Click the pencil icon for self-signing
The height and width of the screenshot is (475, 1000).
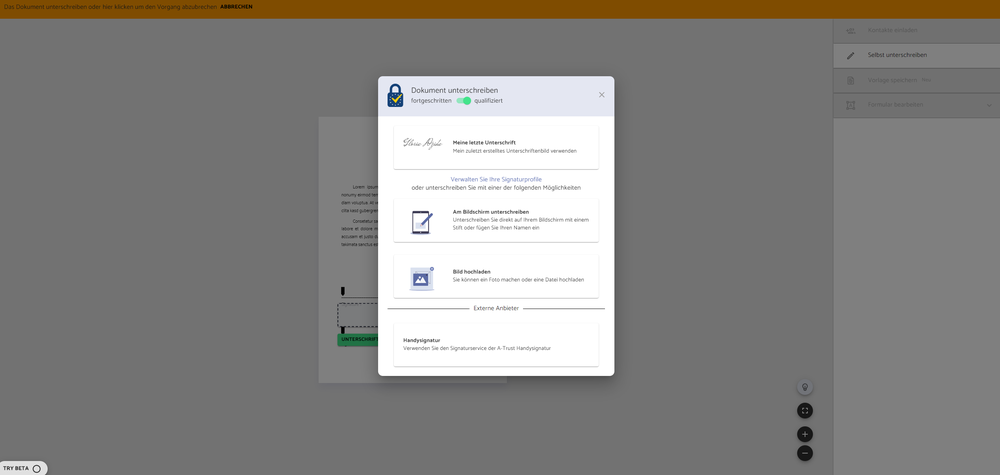click(x=850, y=55)
